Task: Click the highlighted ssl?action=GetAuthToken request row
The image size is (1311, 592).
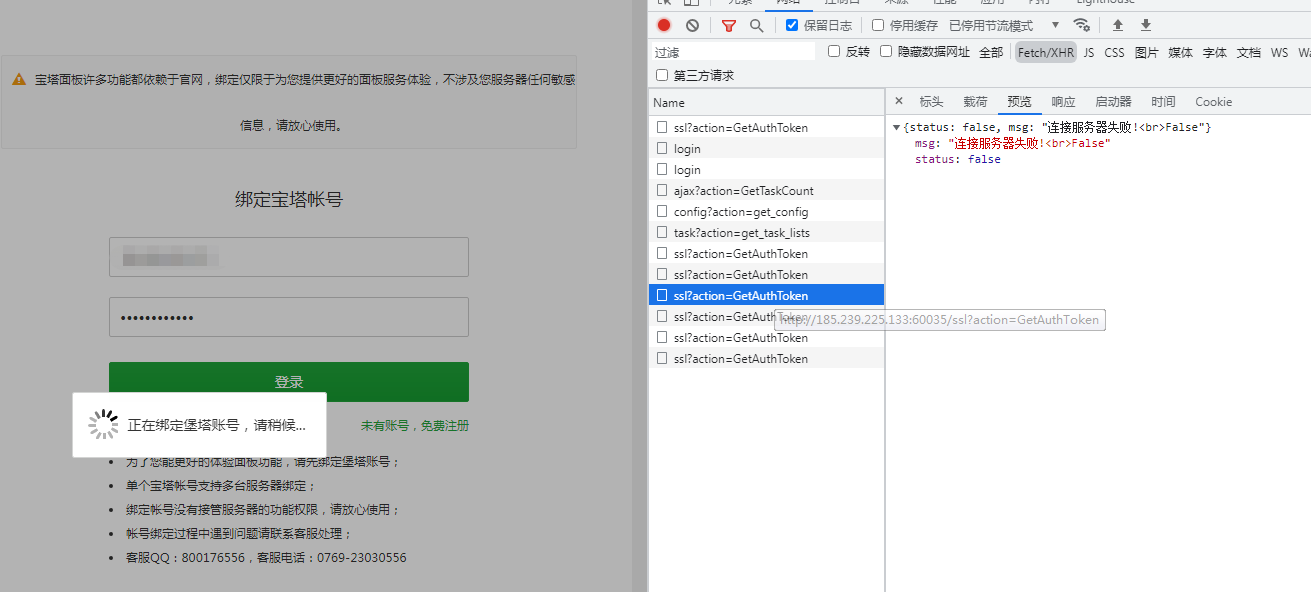Action: [766, 295]
